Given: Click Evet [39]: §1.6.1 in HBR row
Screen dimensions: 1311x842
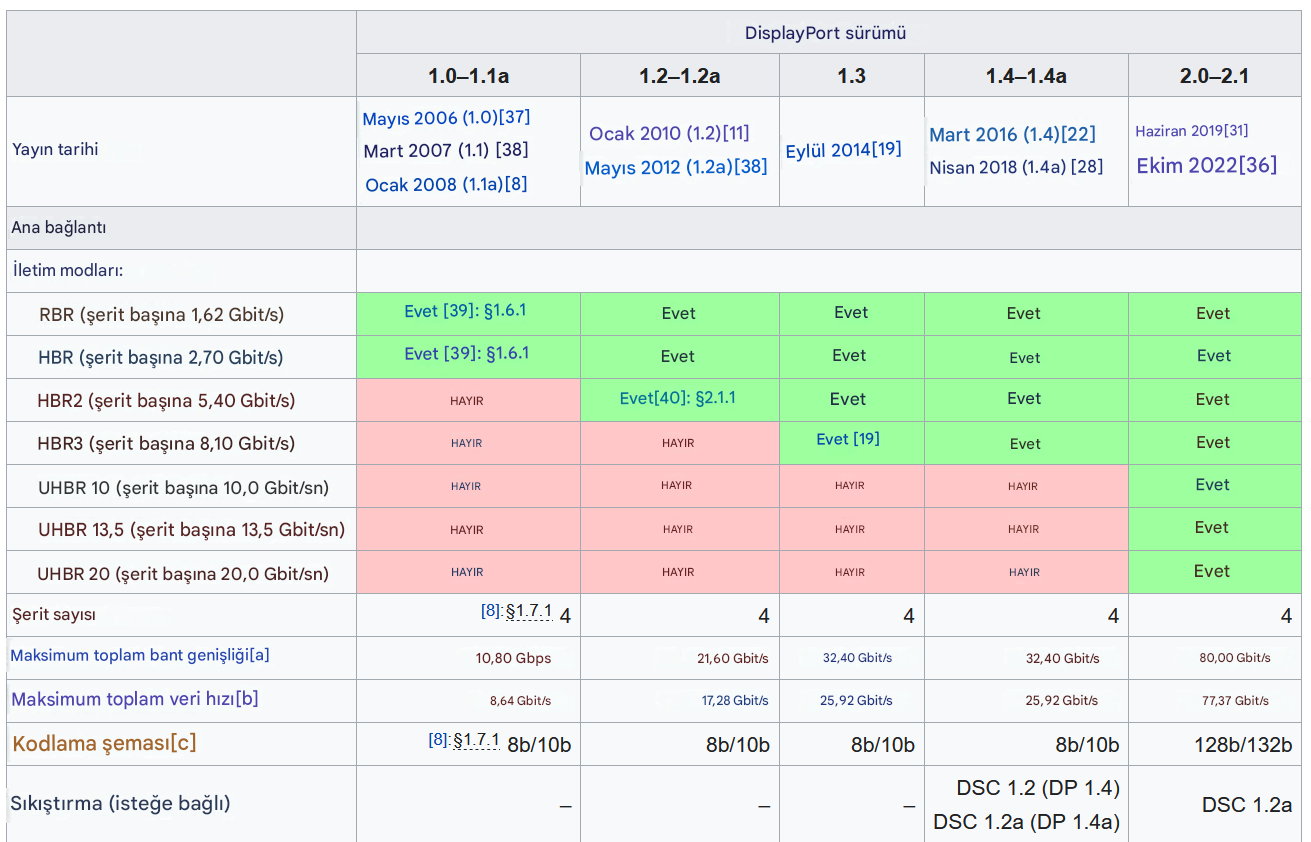Looking at the screenshot, I should (x=466, y=353).
